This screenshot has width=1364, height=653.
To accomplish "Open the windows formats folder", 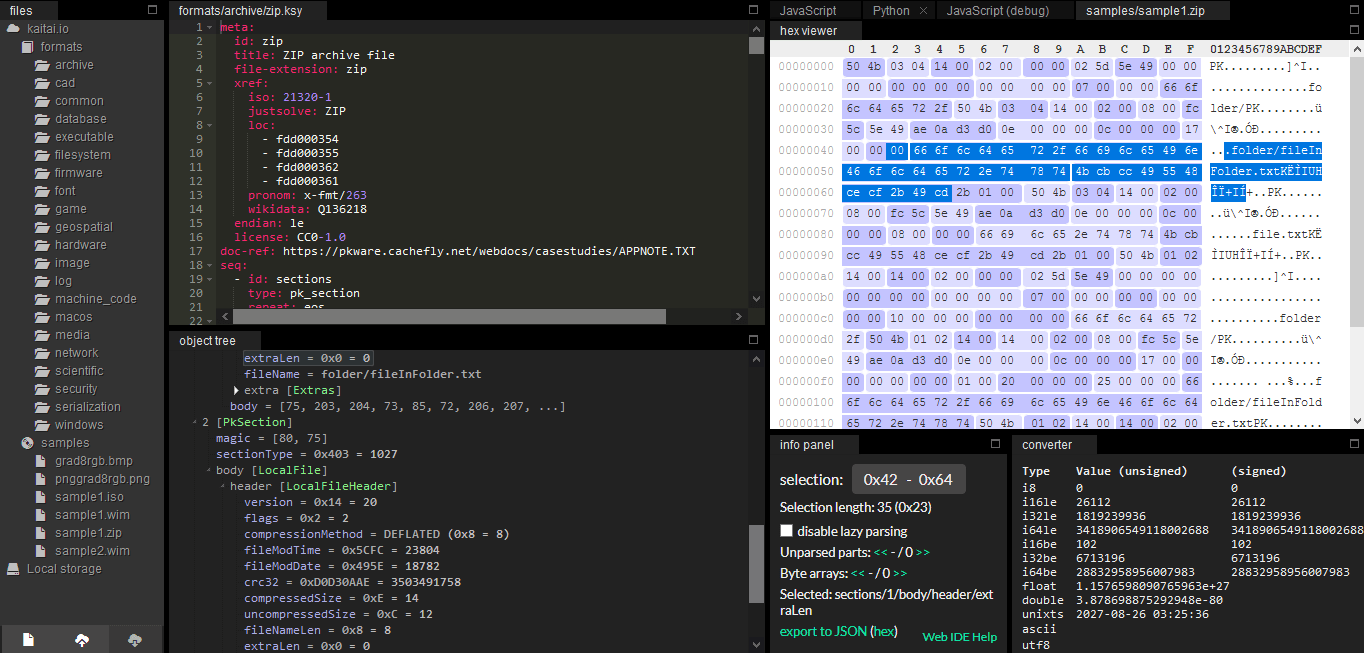I will [79, 425].
